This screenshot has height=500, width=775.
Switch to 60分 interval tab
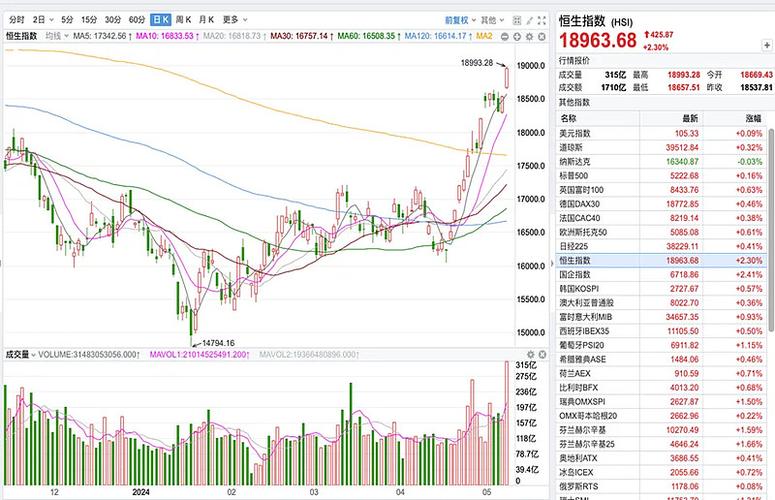click(x=137, y=20)
